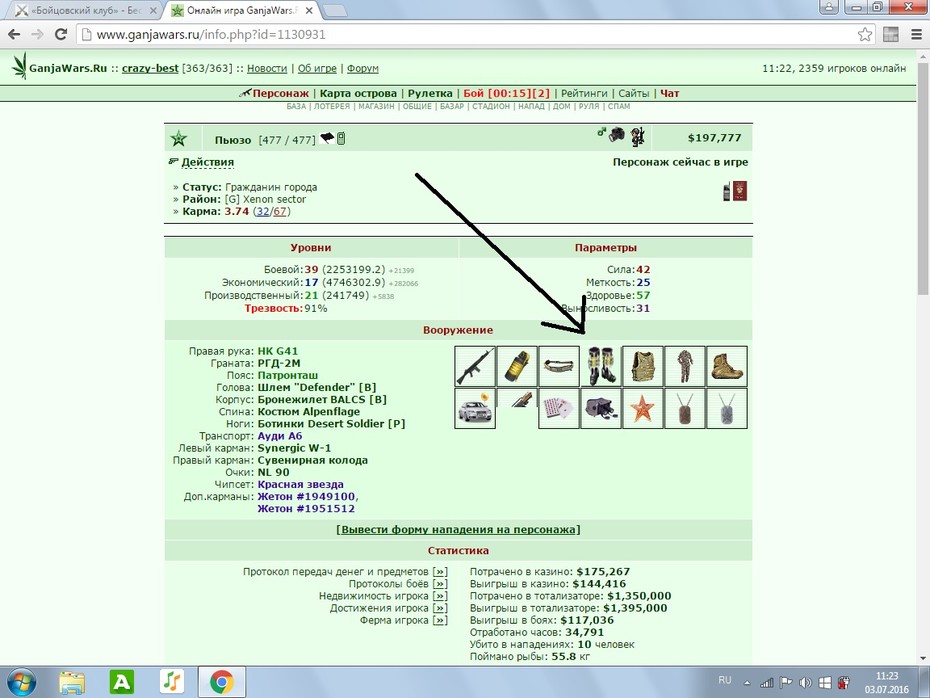Screen dimensions: 930x698
Task: Open the Бой [00:15][2] menu item
Action: click(x=507, y=93)
